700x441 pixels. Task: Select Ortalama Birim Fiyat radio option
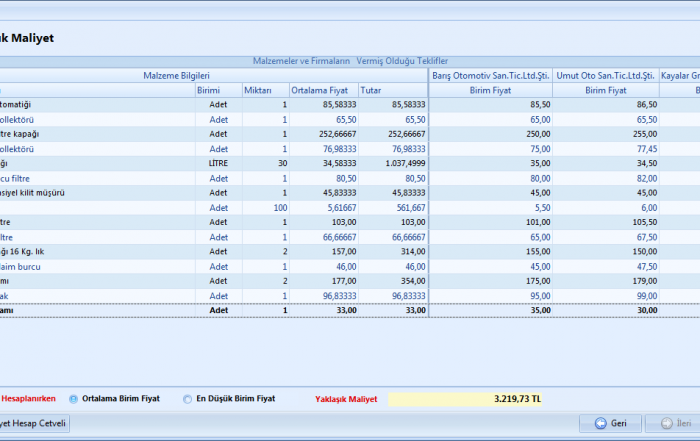click(x=73, y=399)
